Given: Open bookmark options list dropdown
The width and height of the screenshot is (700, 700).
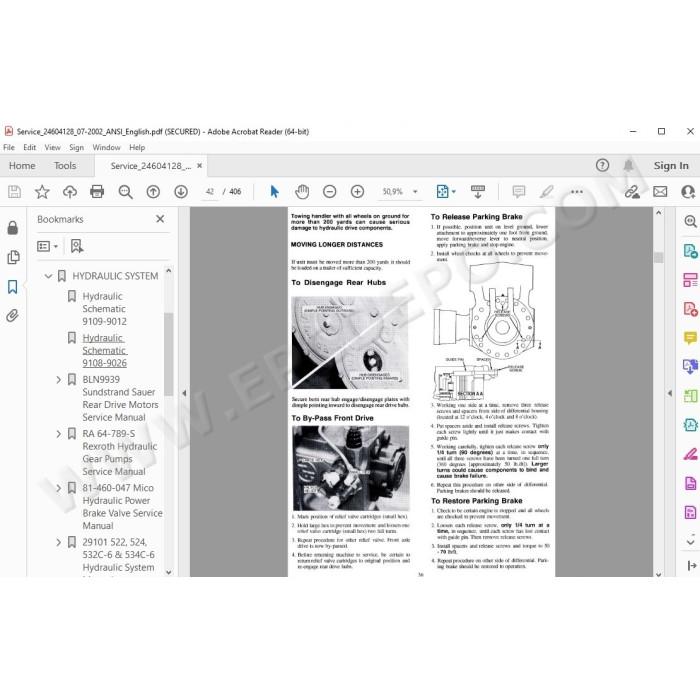Looking at the screenshot, I should (48, 246).
